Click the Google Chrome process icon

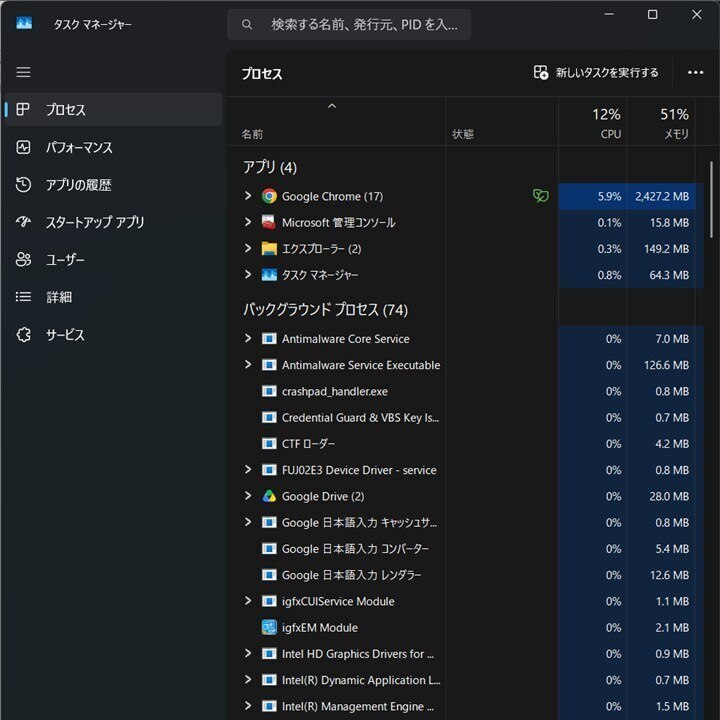[x=269, y=196]
